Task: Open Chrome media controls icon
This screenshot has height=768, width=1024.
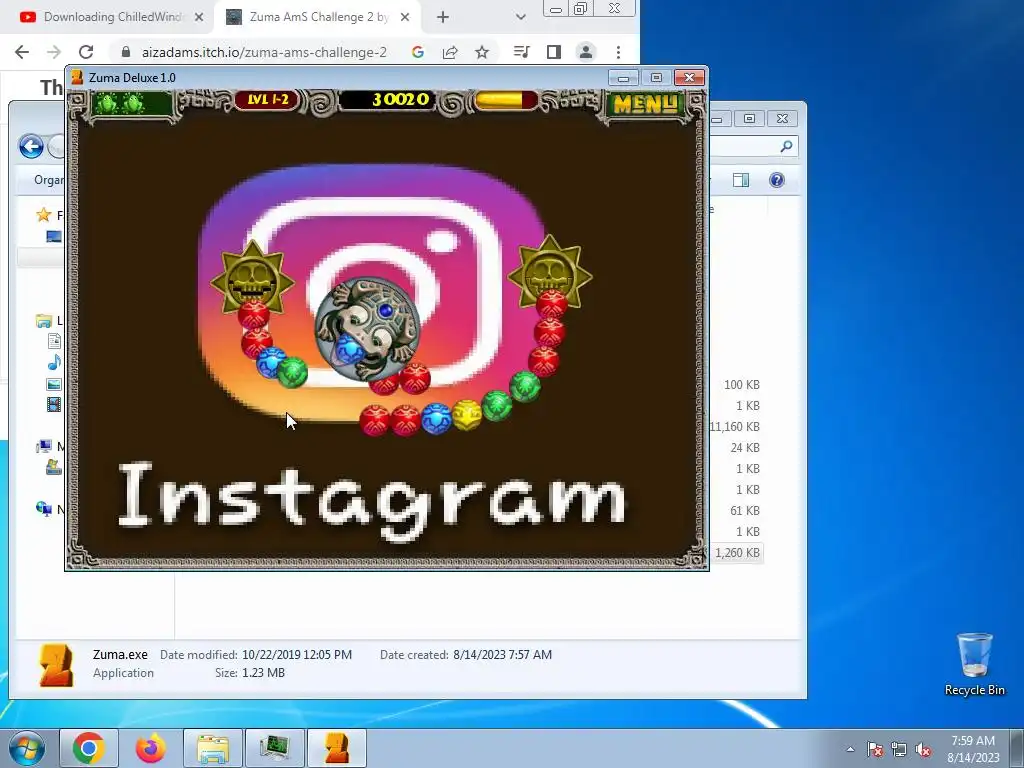Action: [521, 52]
